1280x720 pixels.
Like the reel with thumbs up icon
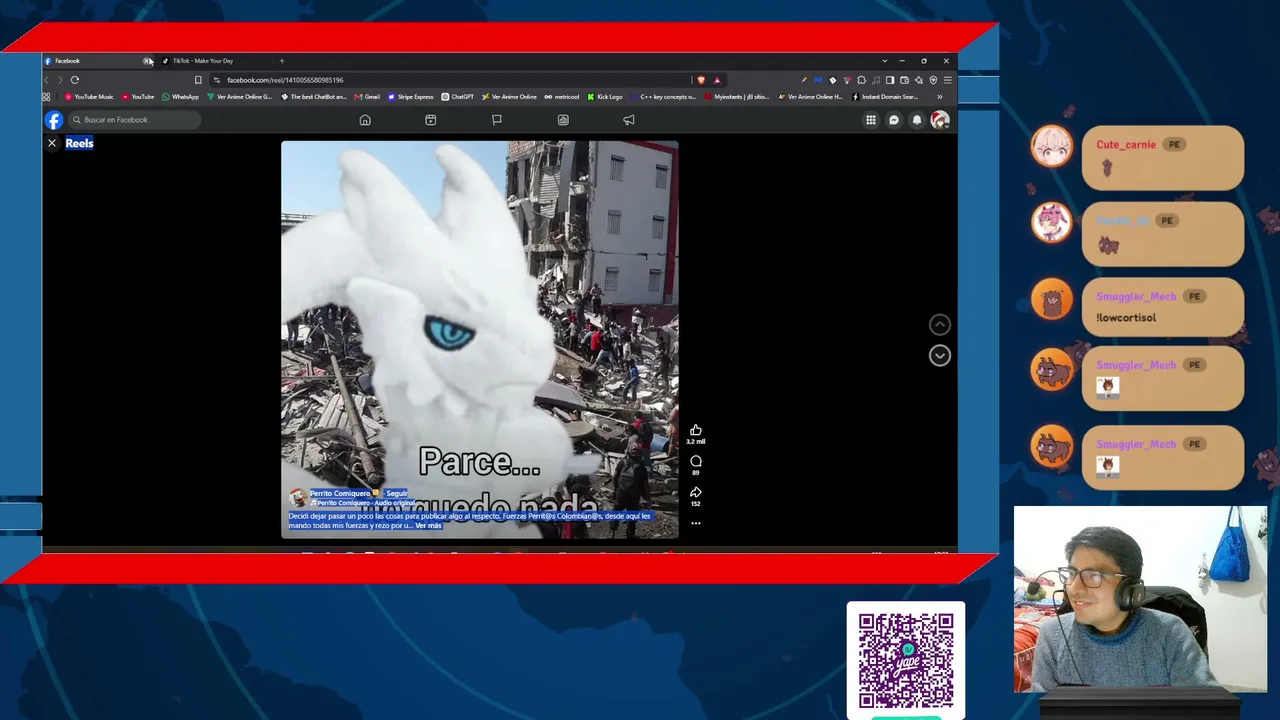696,430
